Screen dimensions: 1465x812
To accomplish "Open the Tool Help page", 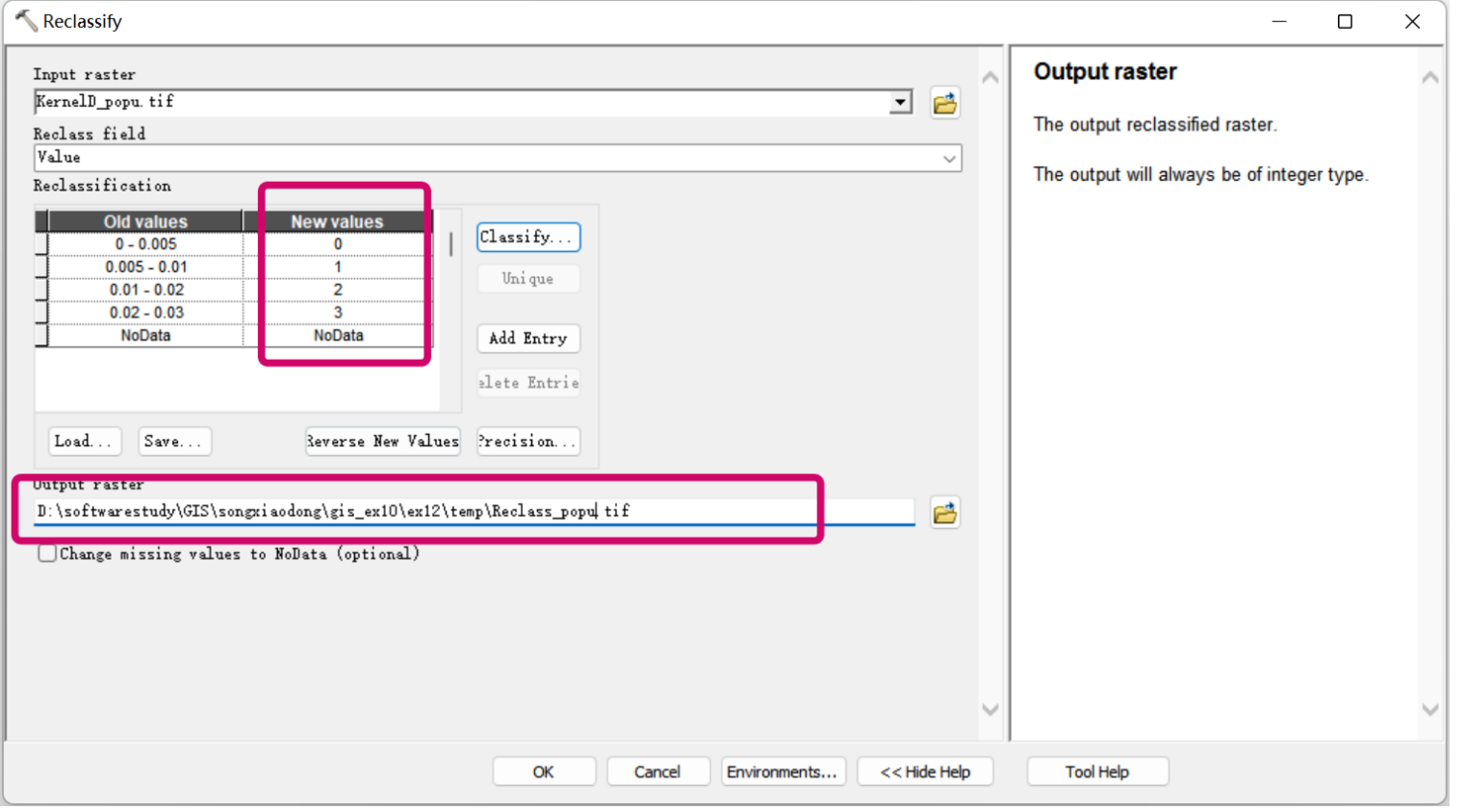I will pos(1096,771).
